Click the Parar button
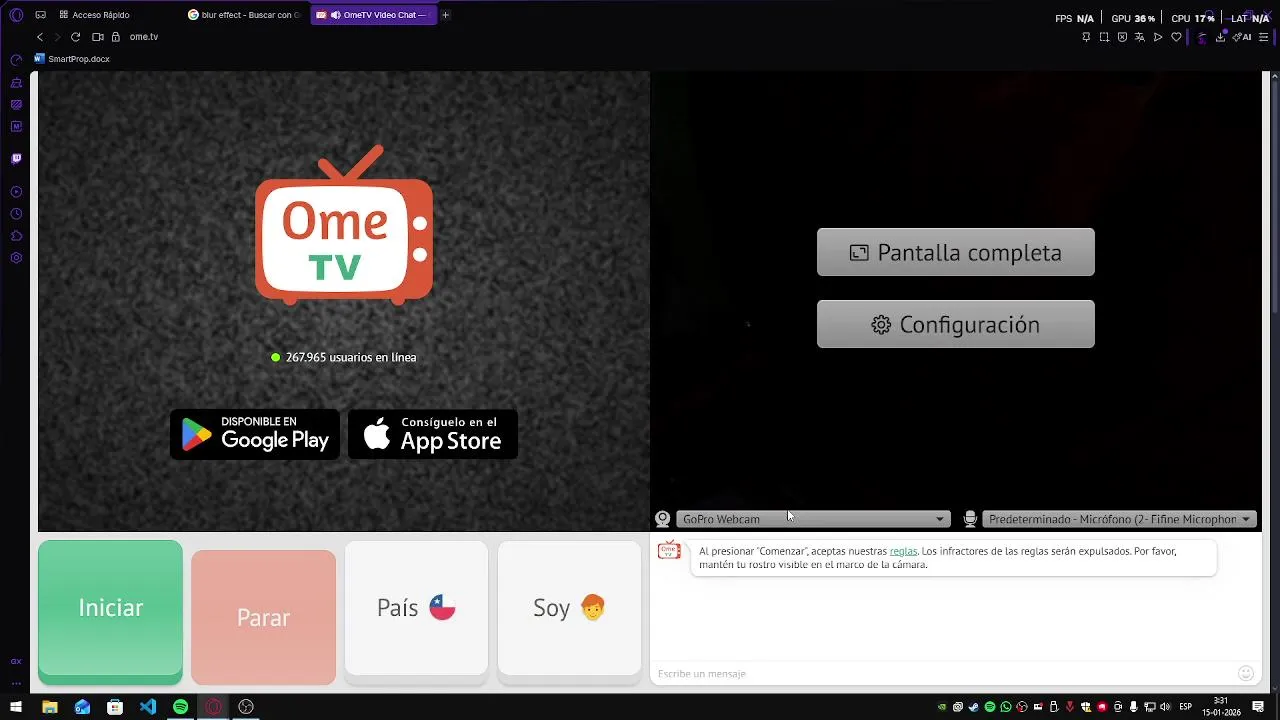 point(263,618)
